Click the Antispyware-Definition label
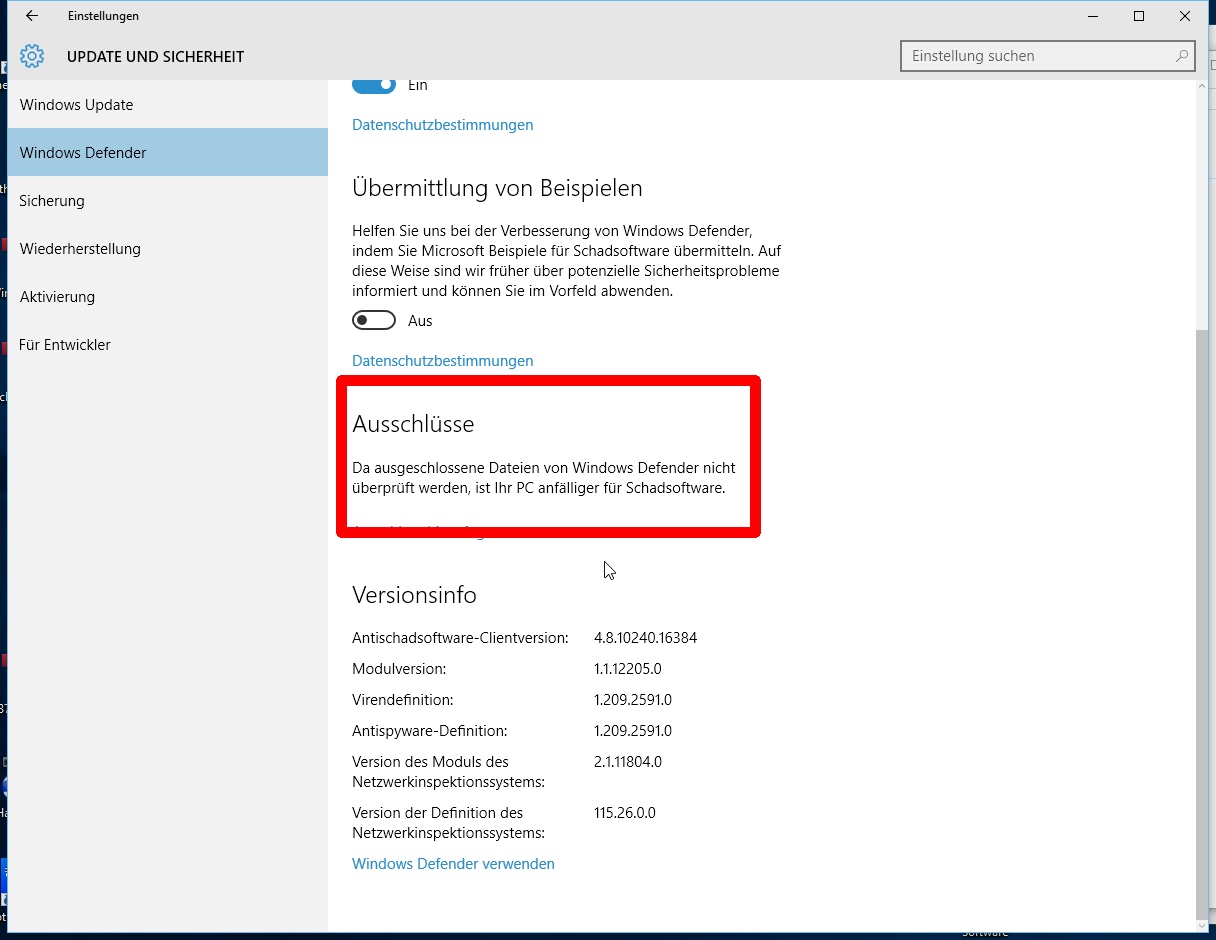The height and width of the screenshot is (940, 1216). (x=430, y=731)
